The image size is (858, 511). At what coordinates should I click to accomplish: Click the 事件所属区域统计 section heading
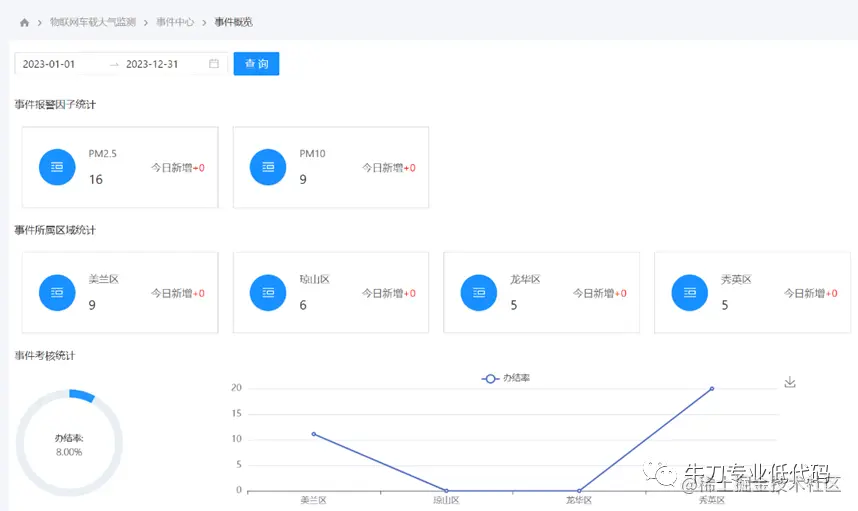coord(55,230)
